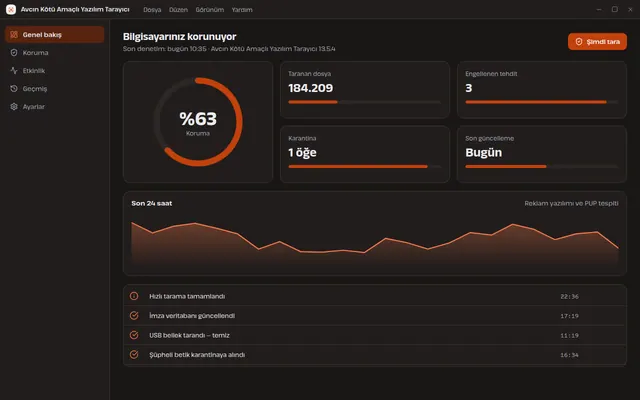Click the %63 Koruma circular gauge

pyautogui.click(x=198, y=122)
